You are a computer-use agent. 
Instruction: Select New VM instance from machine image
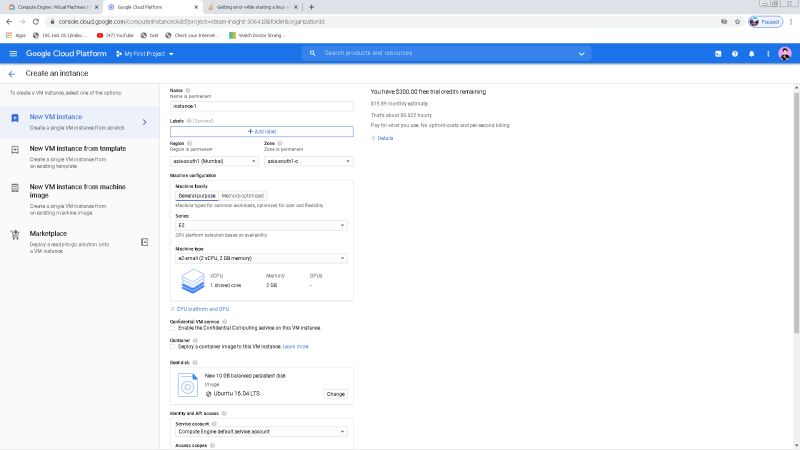click(x=79, y=199)
